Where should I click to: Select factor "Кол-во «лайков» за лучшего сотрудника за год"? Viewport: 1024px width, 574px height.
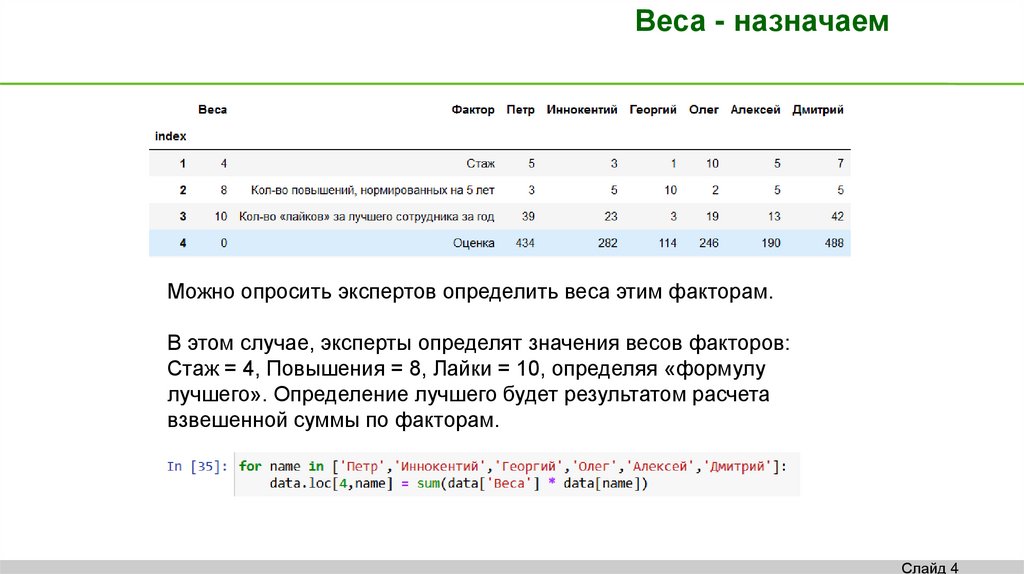click(x=366, y=216)
